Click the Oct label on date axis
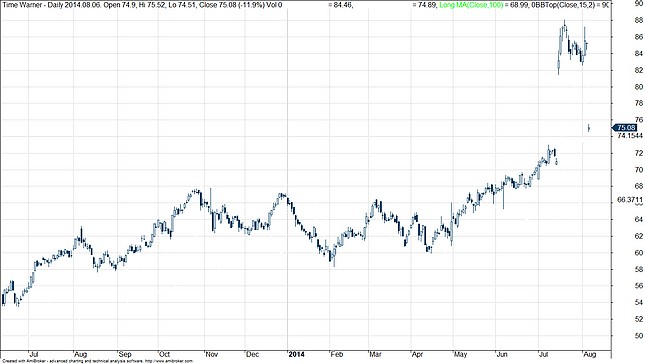 [x=165, y=354]
